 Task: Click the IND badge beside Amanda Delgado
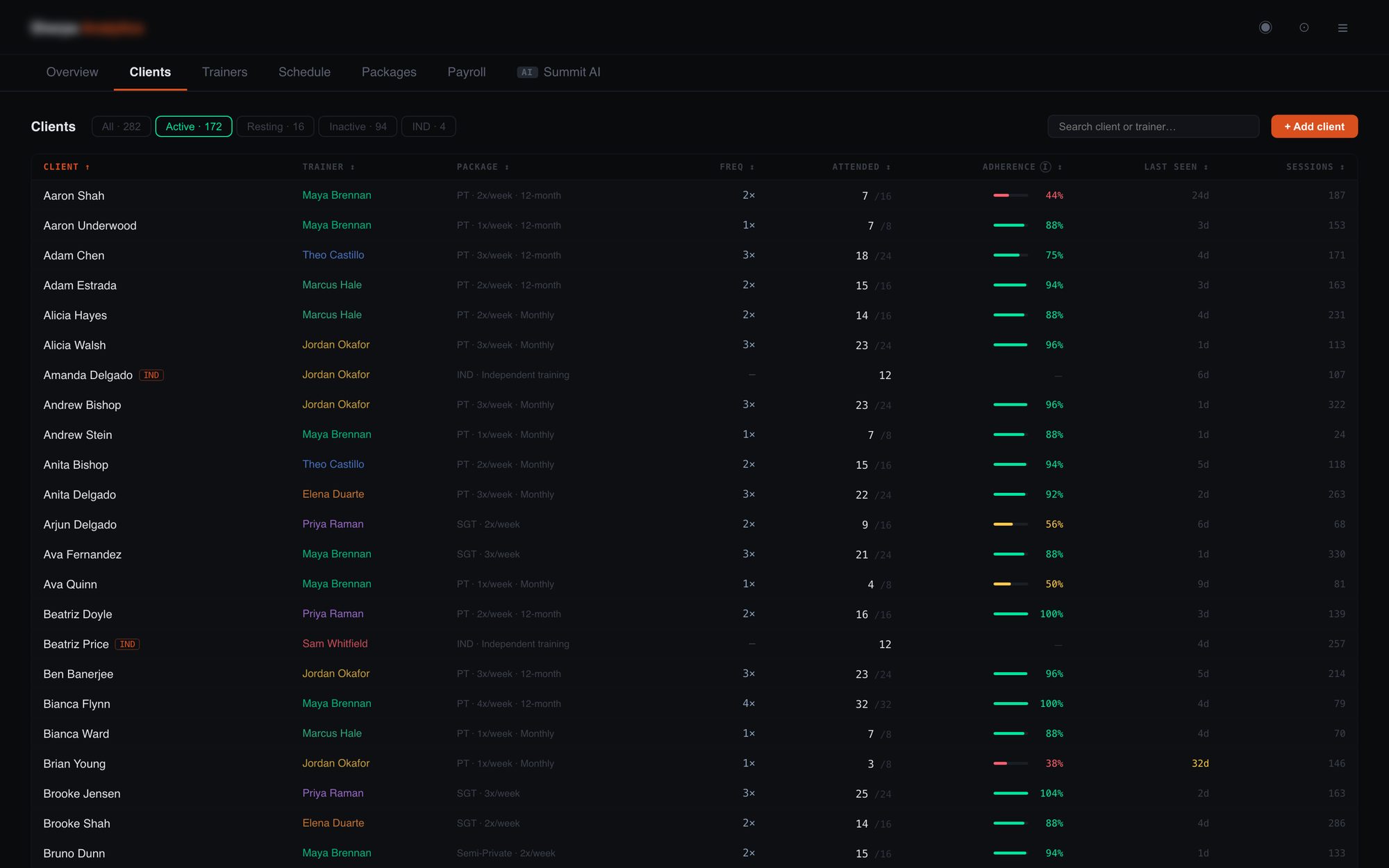[x=151, y=375]
